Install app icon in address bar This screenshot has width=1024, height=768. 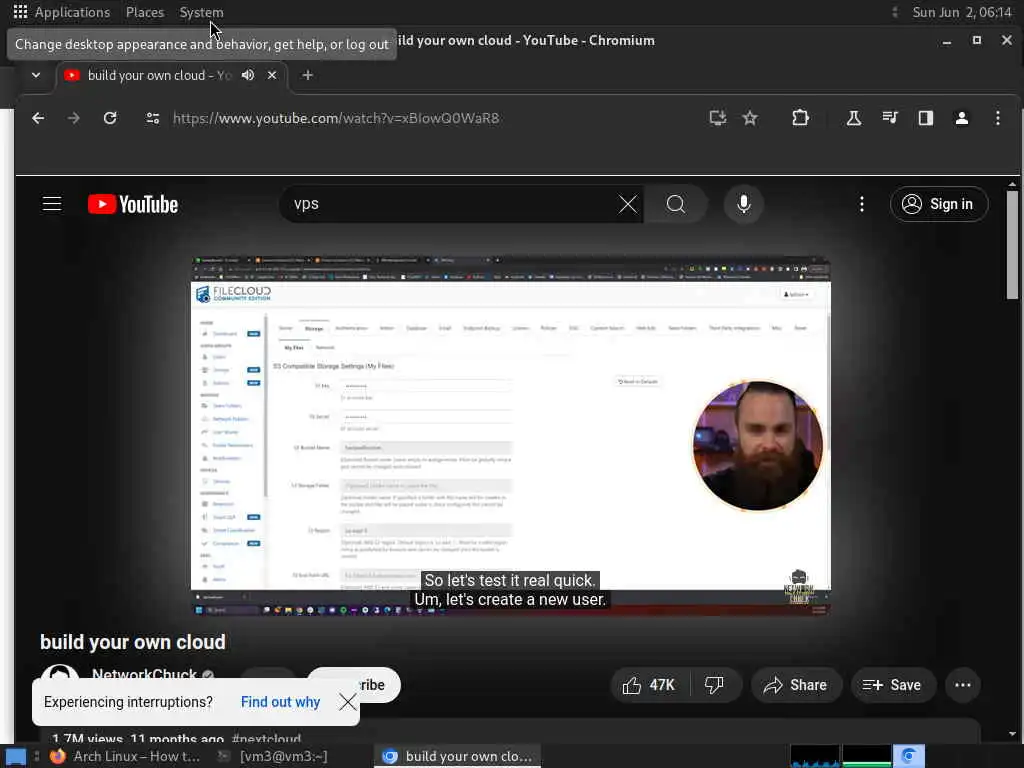click(x=718, y=118)
